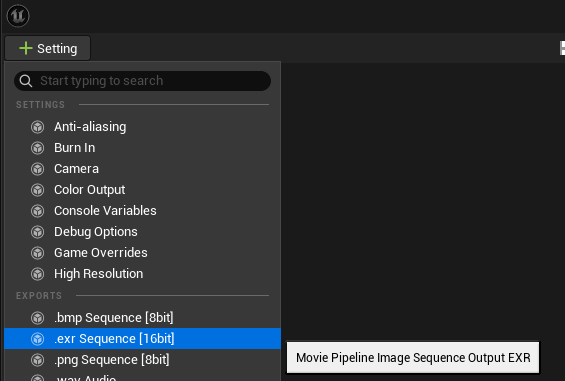The height and width of the screenshot is (381, 565).
Task: Choose the Camera setting
Action: click(x=142, y=169)
